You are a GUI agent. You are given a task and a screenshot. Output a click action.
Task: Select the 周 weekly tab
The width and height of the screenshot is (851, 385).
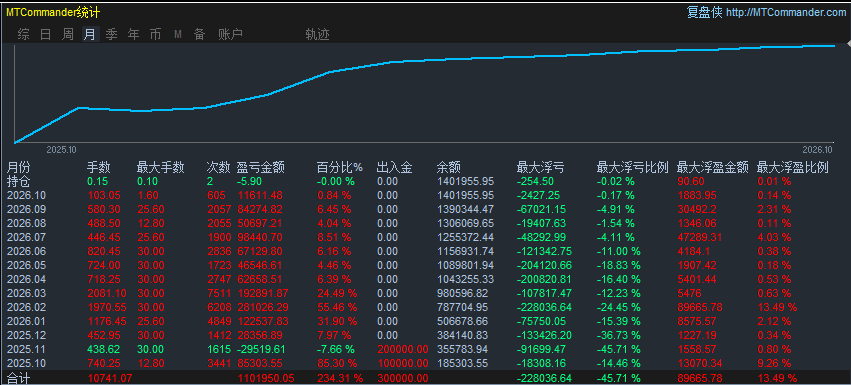pos(68,35)
